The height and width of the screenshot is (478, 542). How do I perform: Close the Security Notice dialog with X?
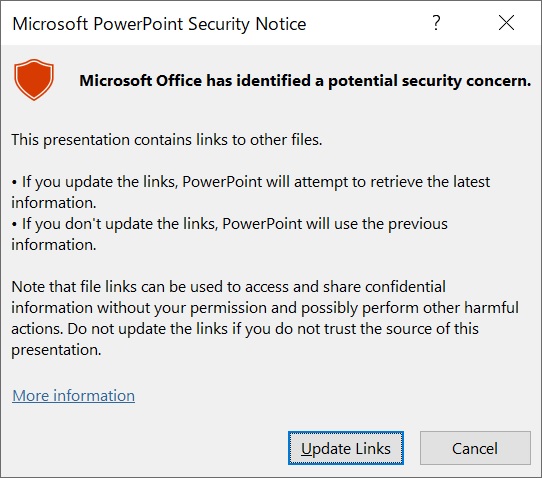506,23
